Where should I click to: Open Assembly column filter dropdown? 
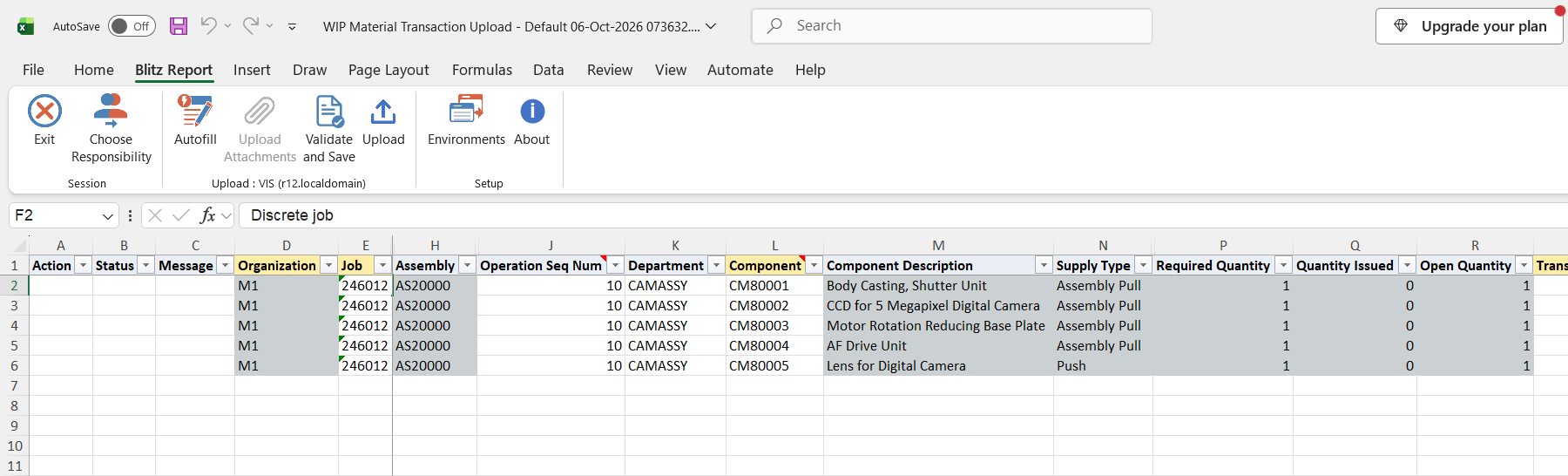click(467, 265)
